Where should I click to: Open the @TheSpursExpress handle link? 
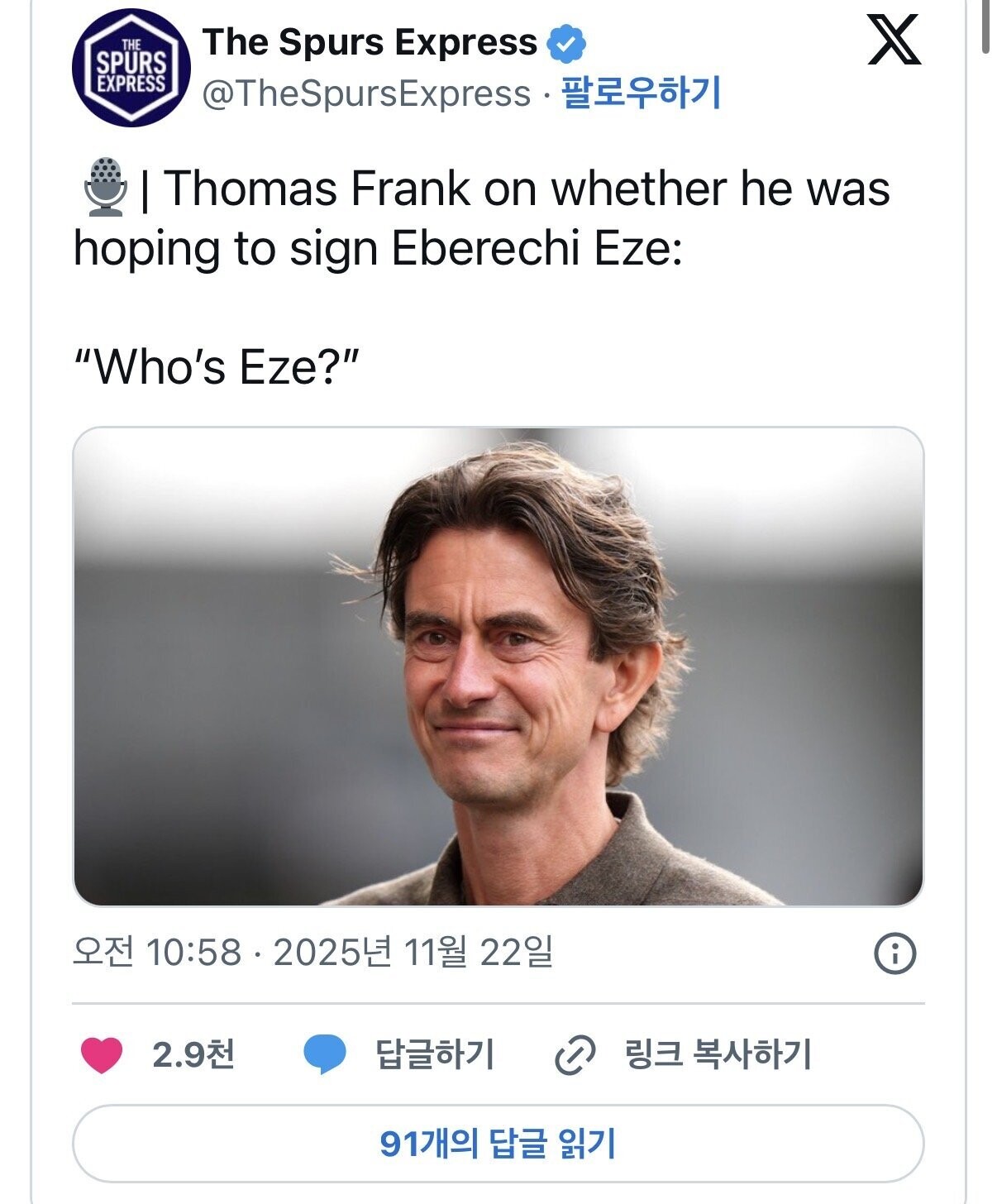(366, 93)
